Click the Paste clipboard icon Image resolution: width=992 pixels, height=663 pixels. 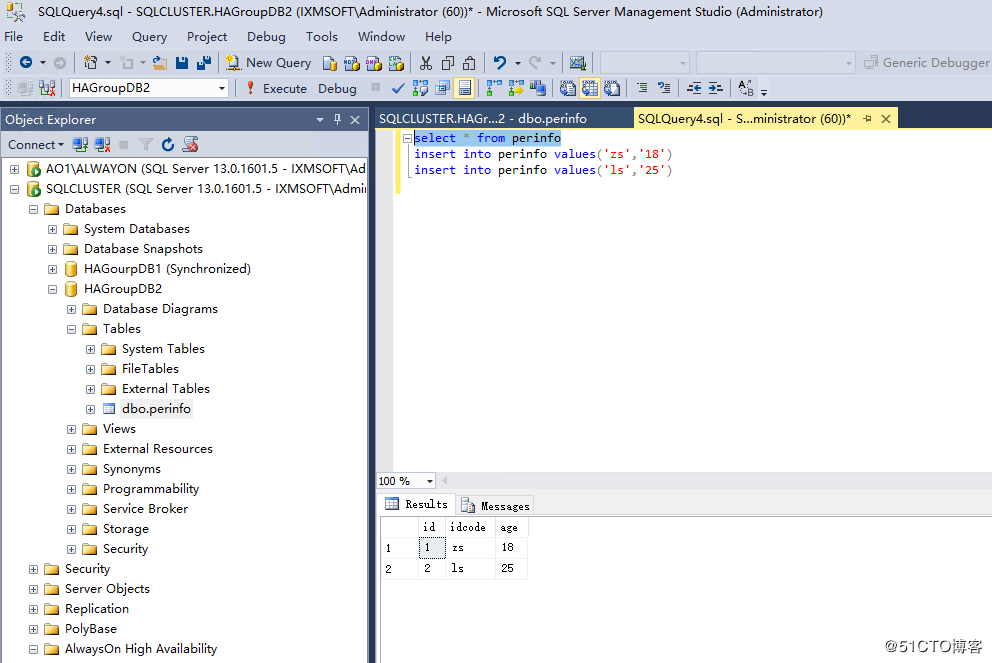tap(470, 62)
